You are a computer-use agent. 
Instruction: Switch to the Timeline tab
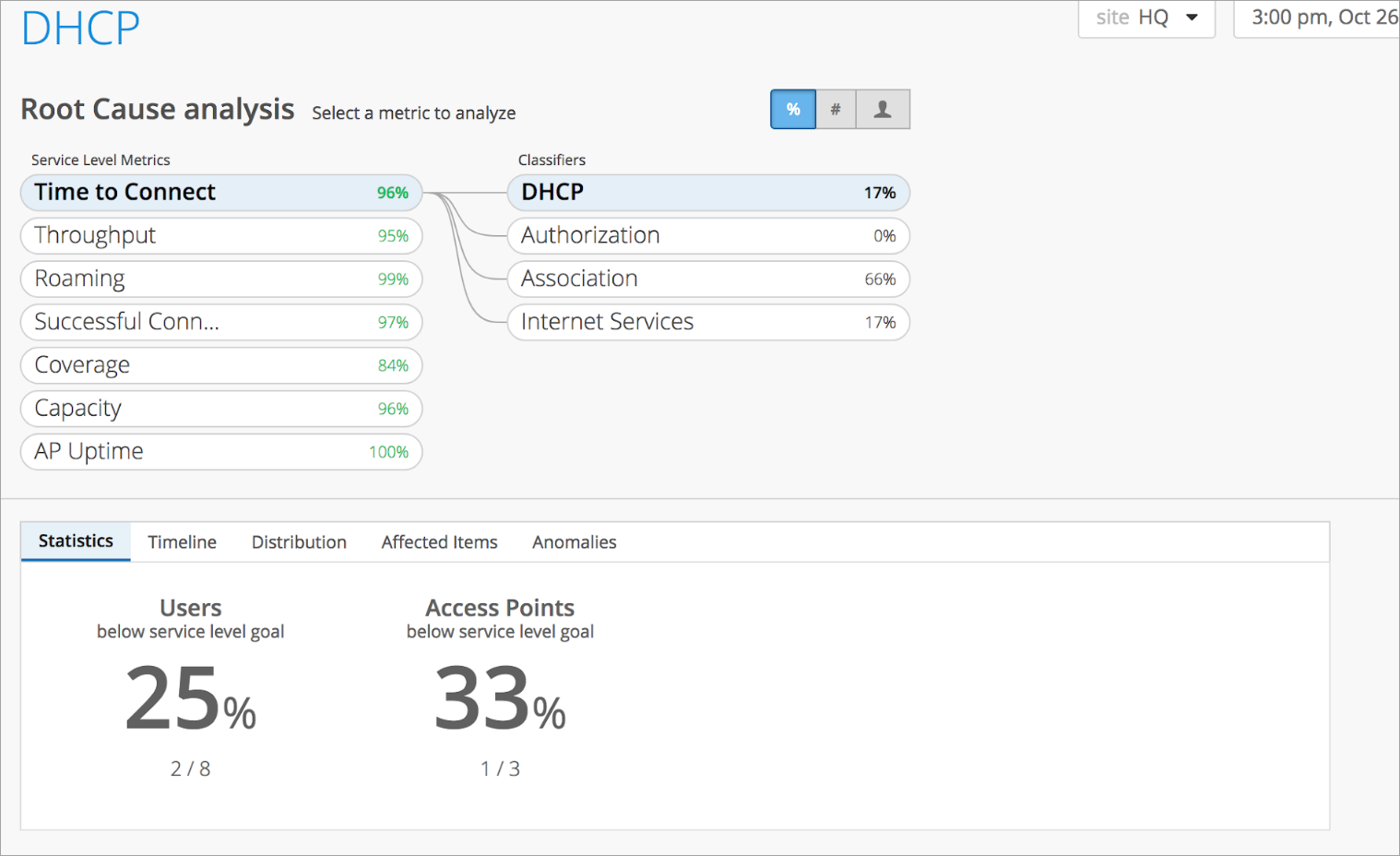[x=182, y=542]
